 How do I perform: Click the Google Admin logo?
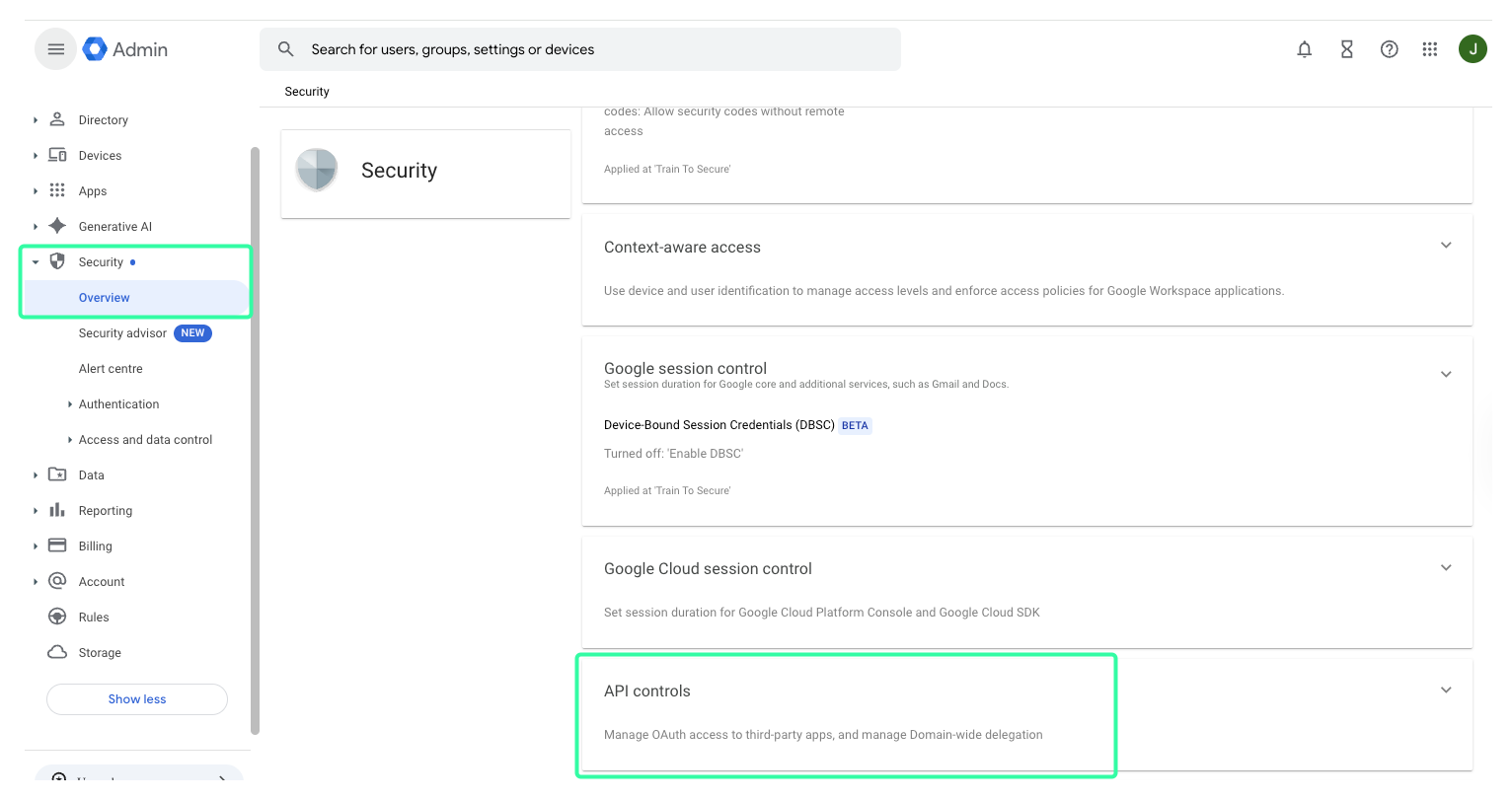125,49
